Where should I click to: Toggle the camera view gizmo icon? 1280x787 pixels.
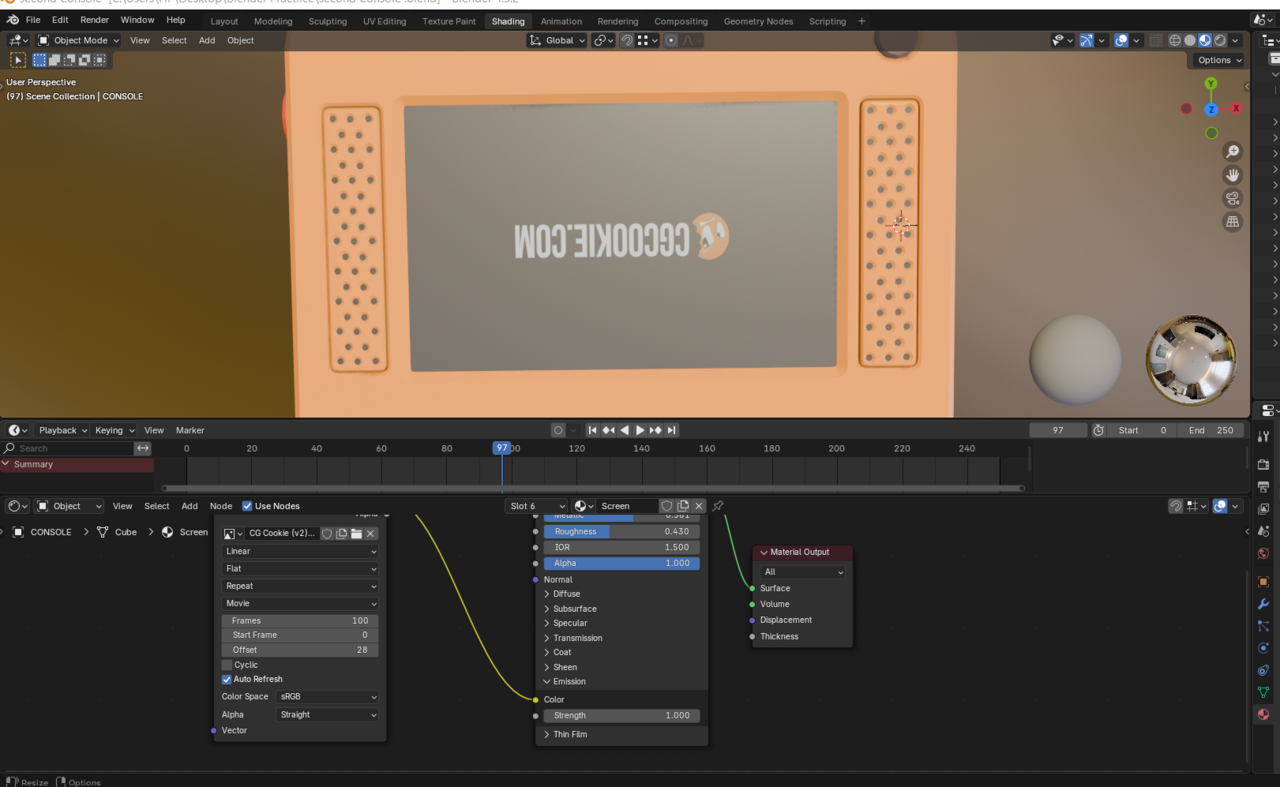[x=1232, y=198]
